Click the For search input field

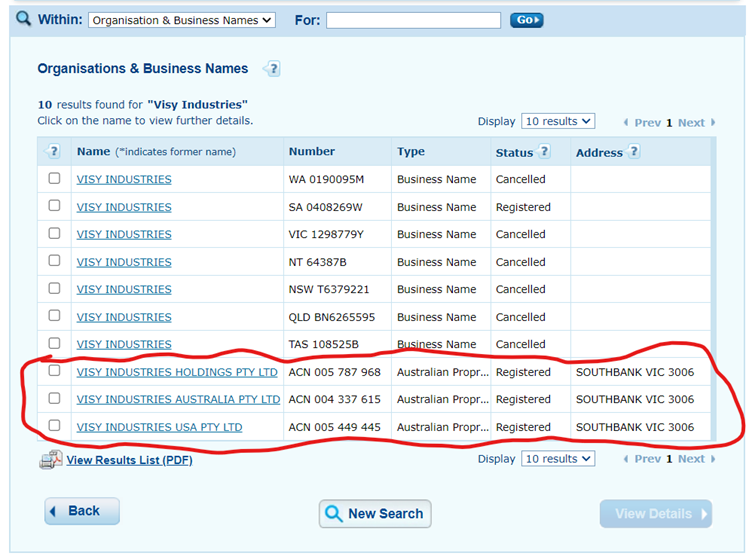413,20
